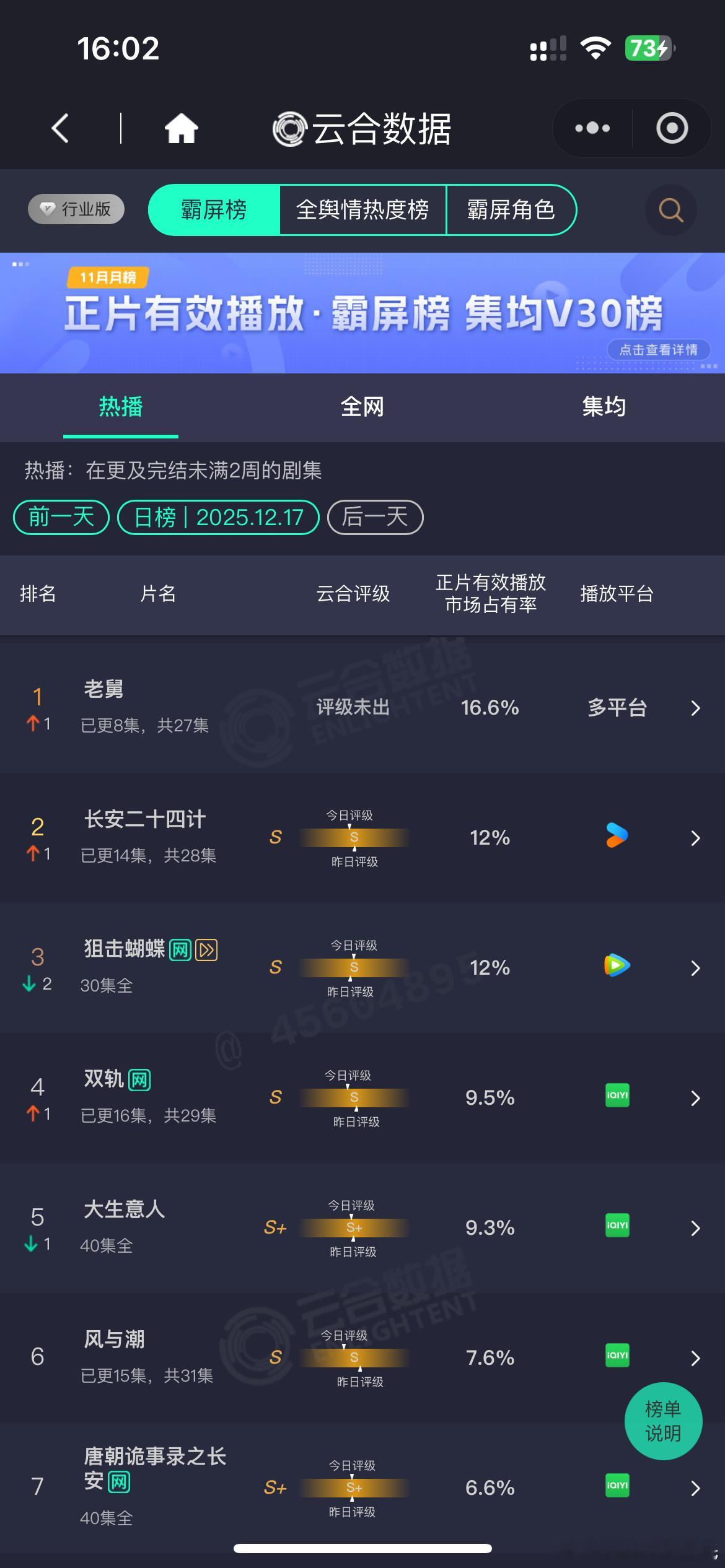Tap the fast-forward badge beside 狙击蝴蝶 title

tap(207, 949)
